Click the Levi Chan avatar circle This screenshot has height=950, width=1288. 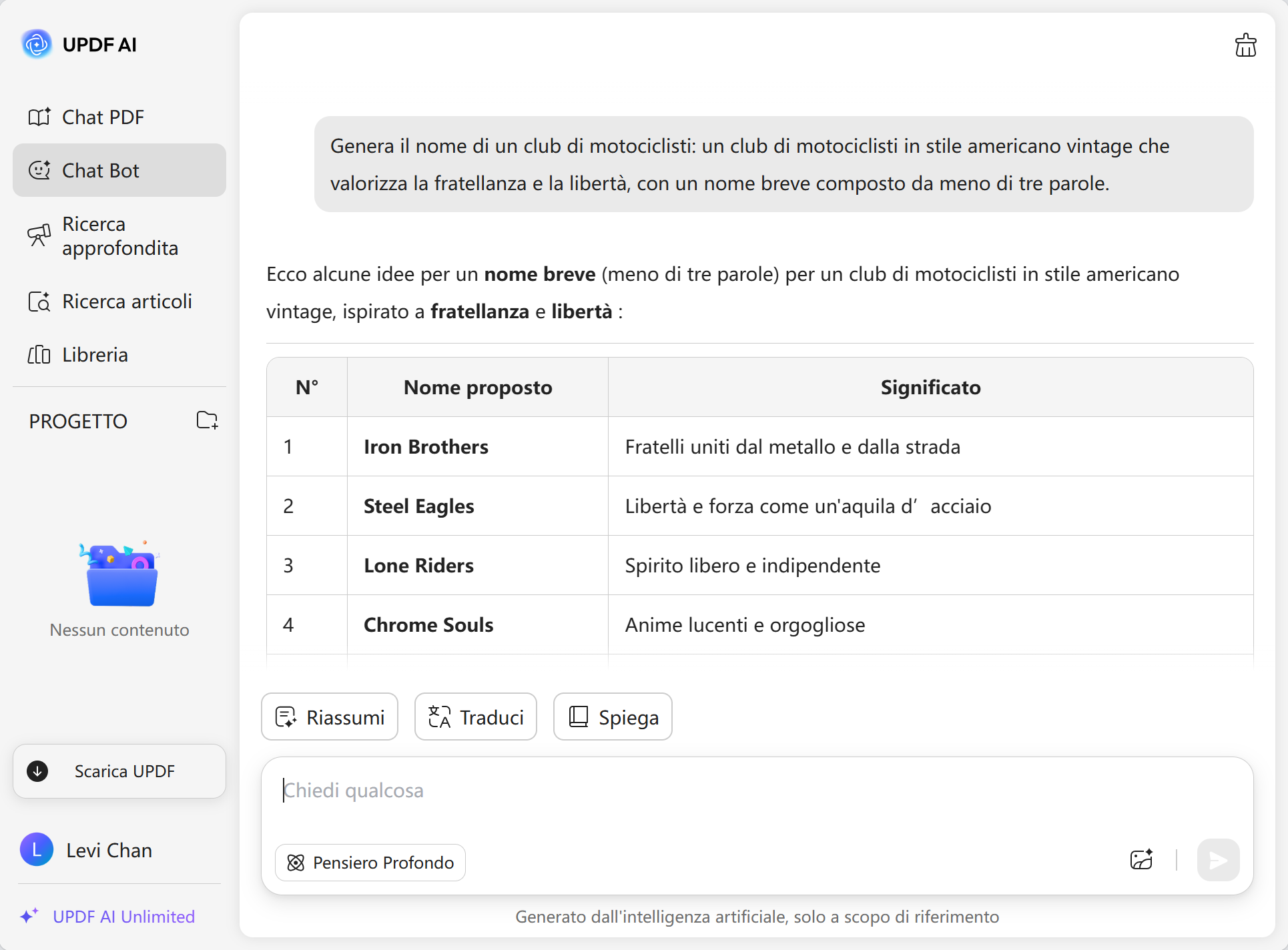pos(37,850)
